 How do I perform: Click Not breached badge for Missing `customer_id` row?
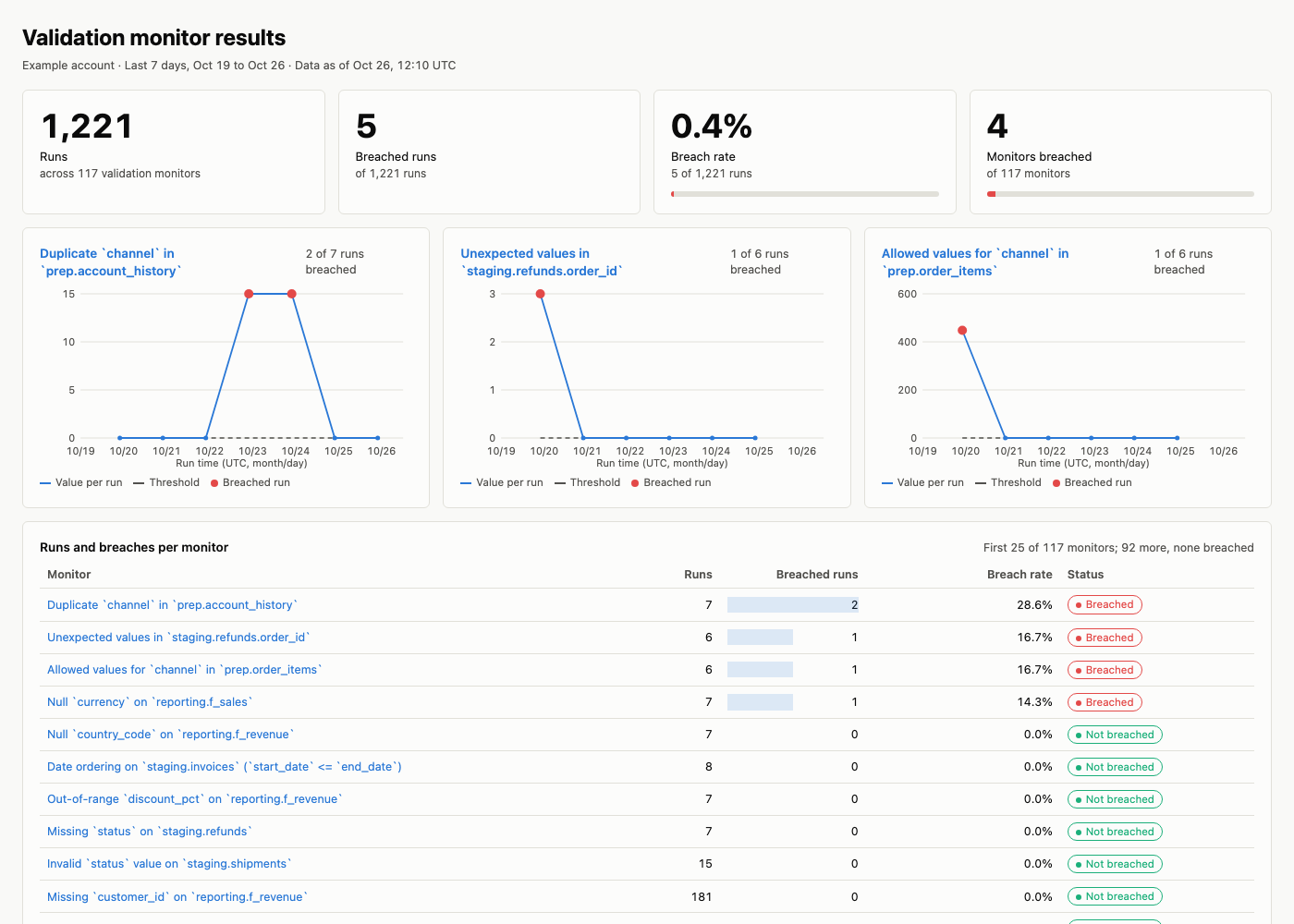point(1115,896)
